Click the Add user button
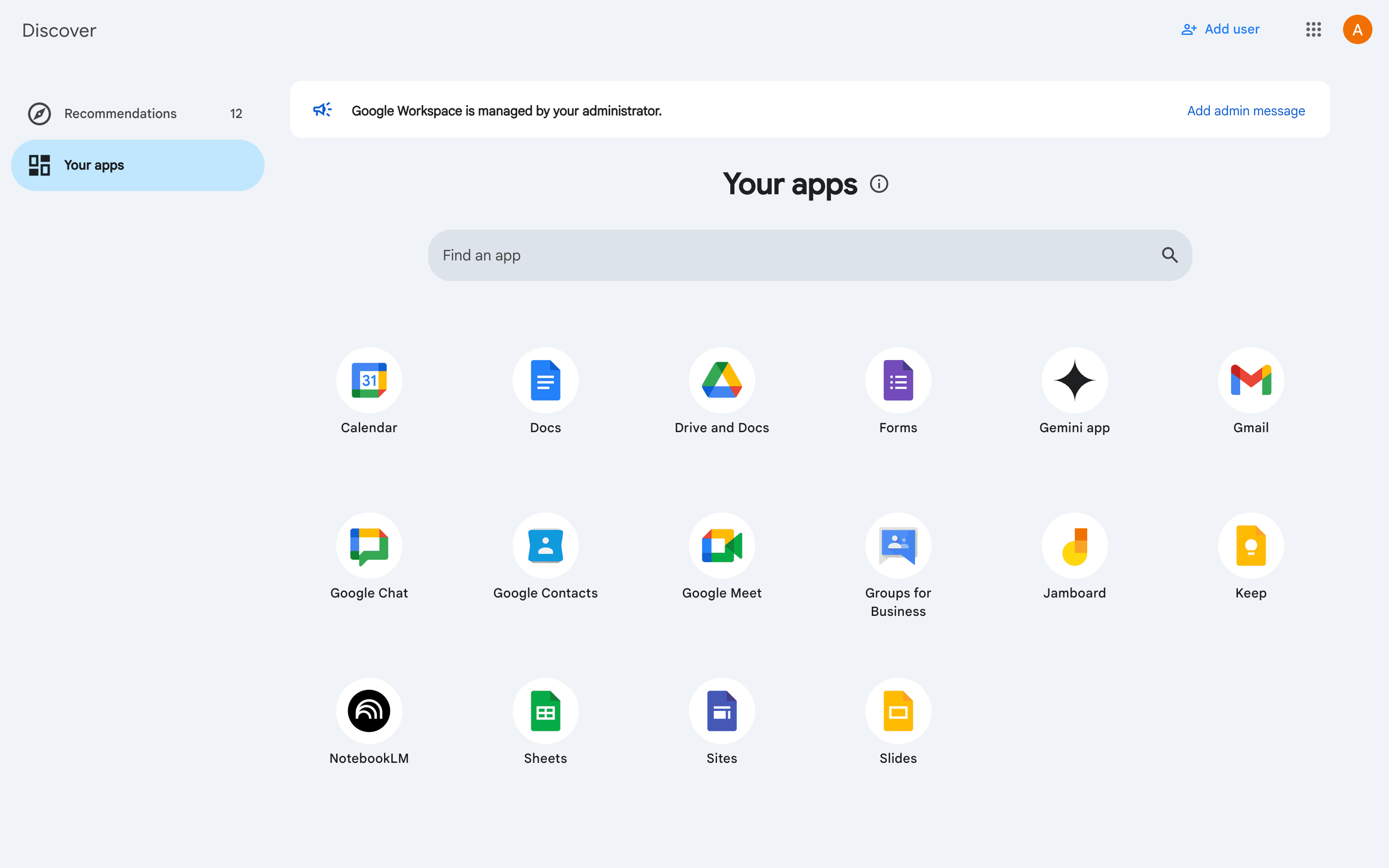The image size is (1389, 868). pyautogui.click(x=1220, y=29)
